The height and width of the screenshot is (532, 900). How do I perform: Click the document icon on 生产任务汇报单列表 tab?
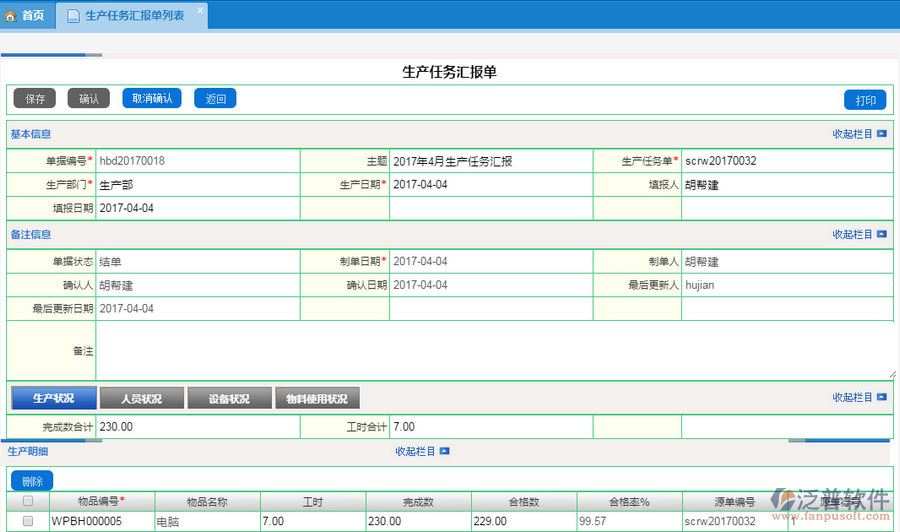point(73,16)
